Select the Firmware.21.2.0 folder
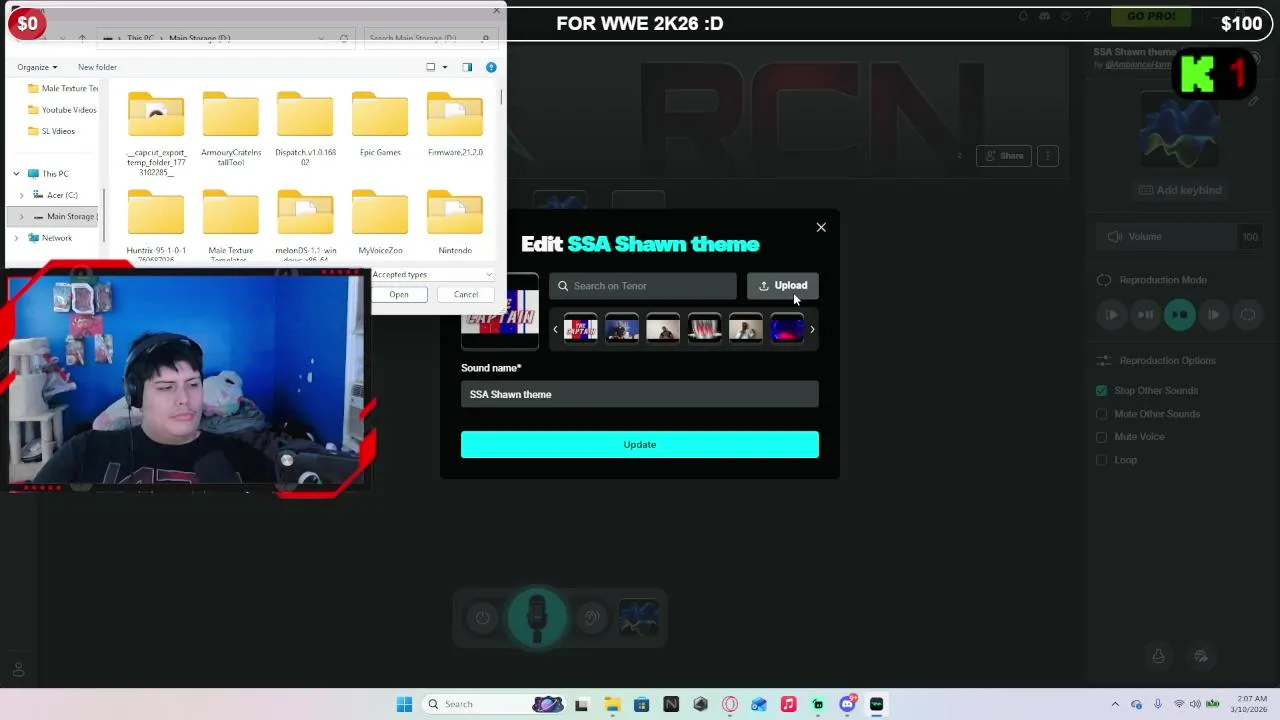 click(455, 124)
